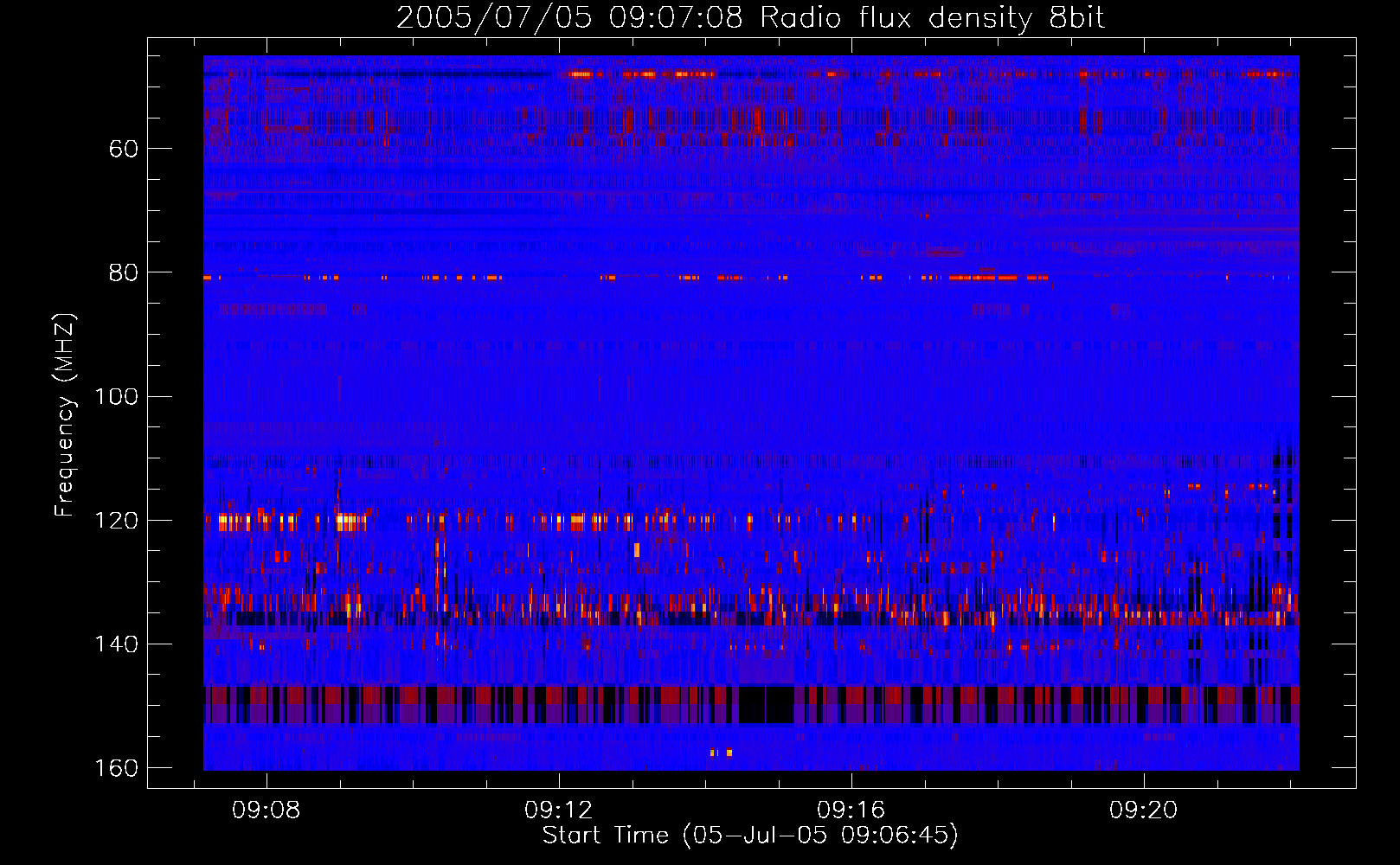This screenshot has height=865, width=1400.
Task: Click the 160 frequency tick label
Action: coord(116,768)
